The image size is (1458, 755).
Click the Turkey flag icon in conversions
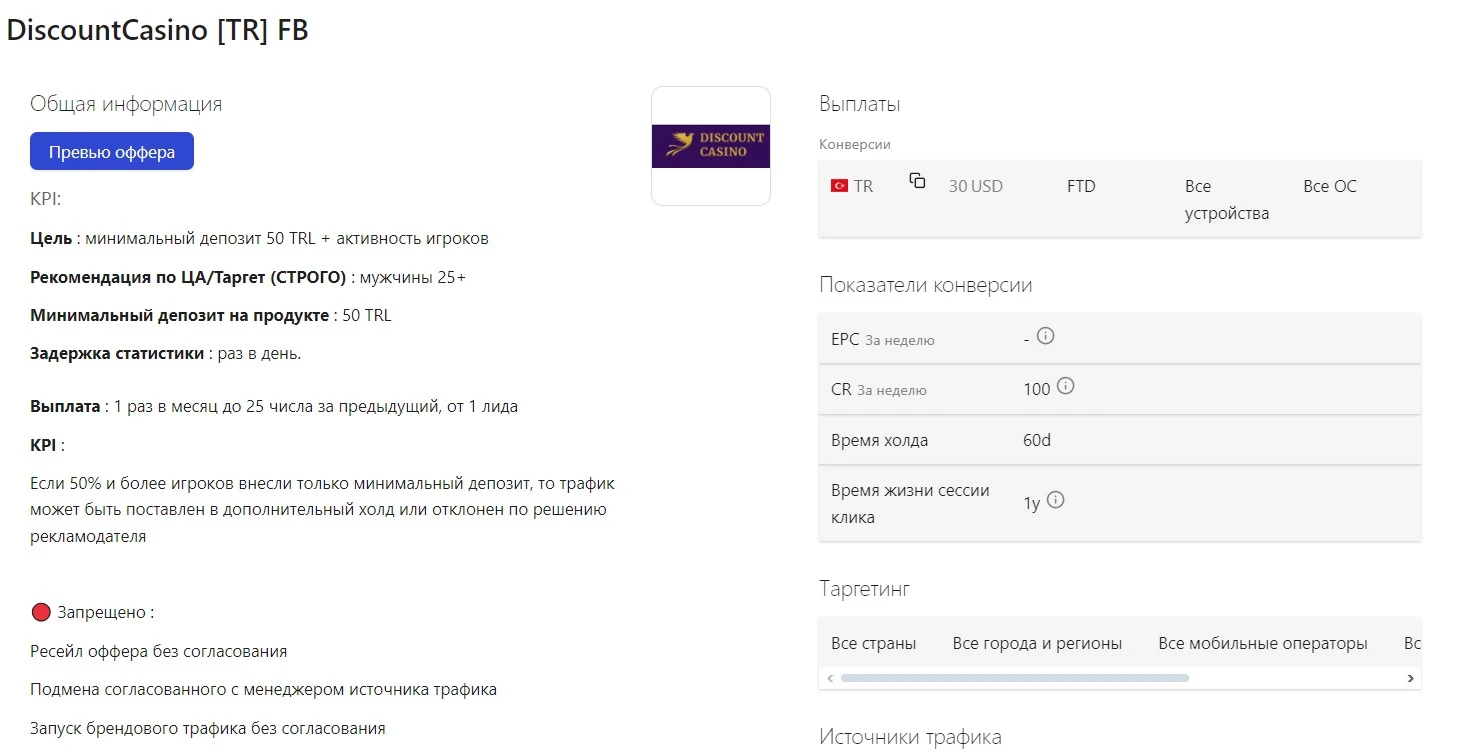839,186
